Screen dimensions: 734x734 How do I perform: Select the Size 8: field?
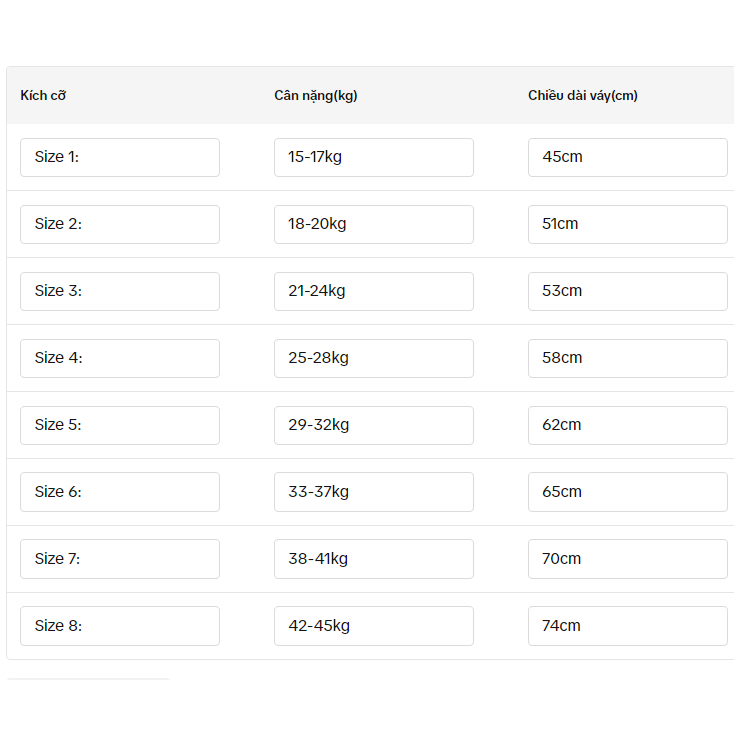120,626
